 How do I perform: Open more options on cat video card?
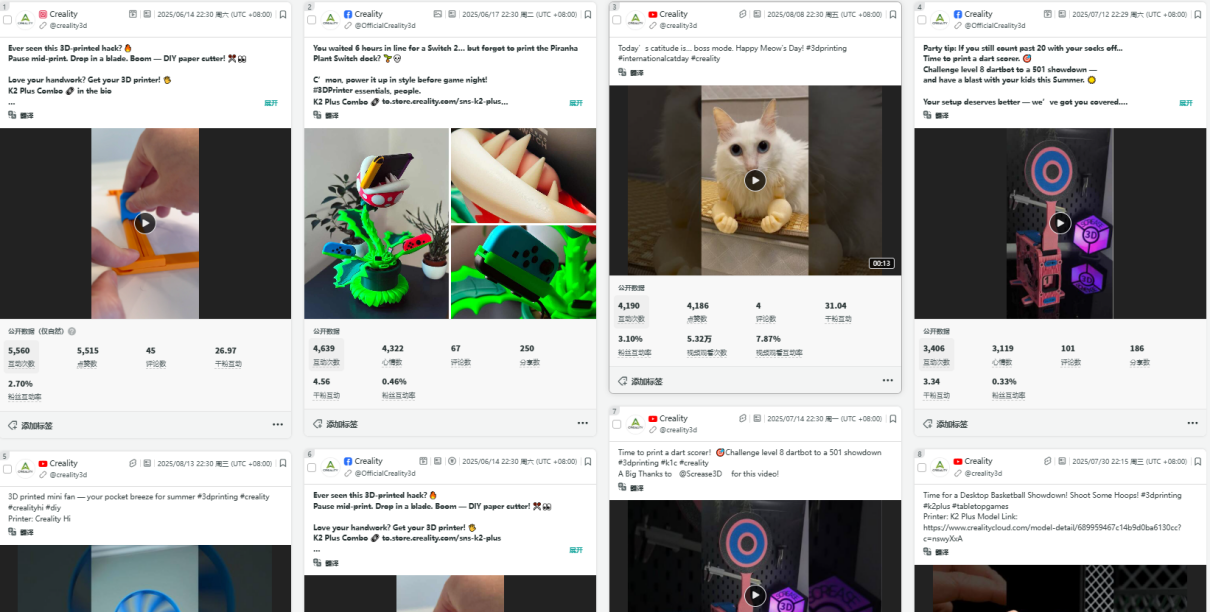point(887,380)
